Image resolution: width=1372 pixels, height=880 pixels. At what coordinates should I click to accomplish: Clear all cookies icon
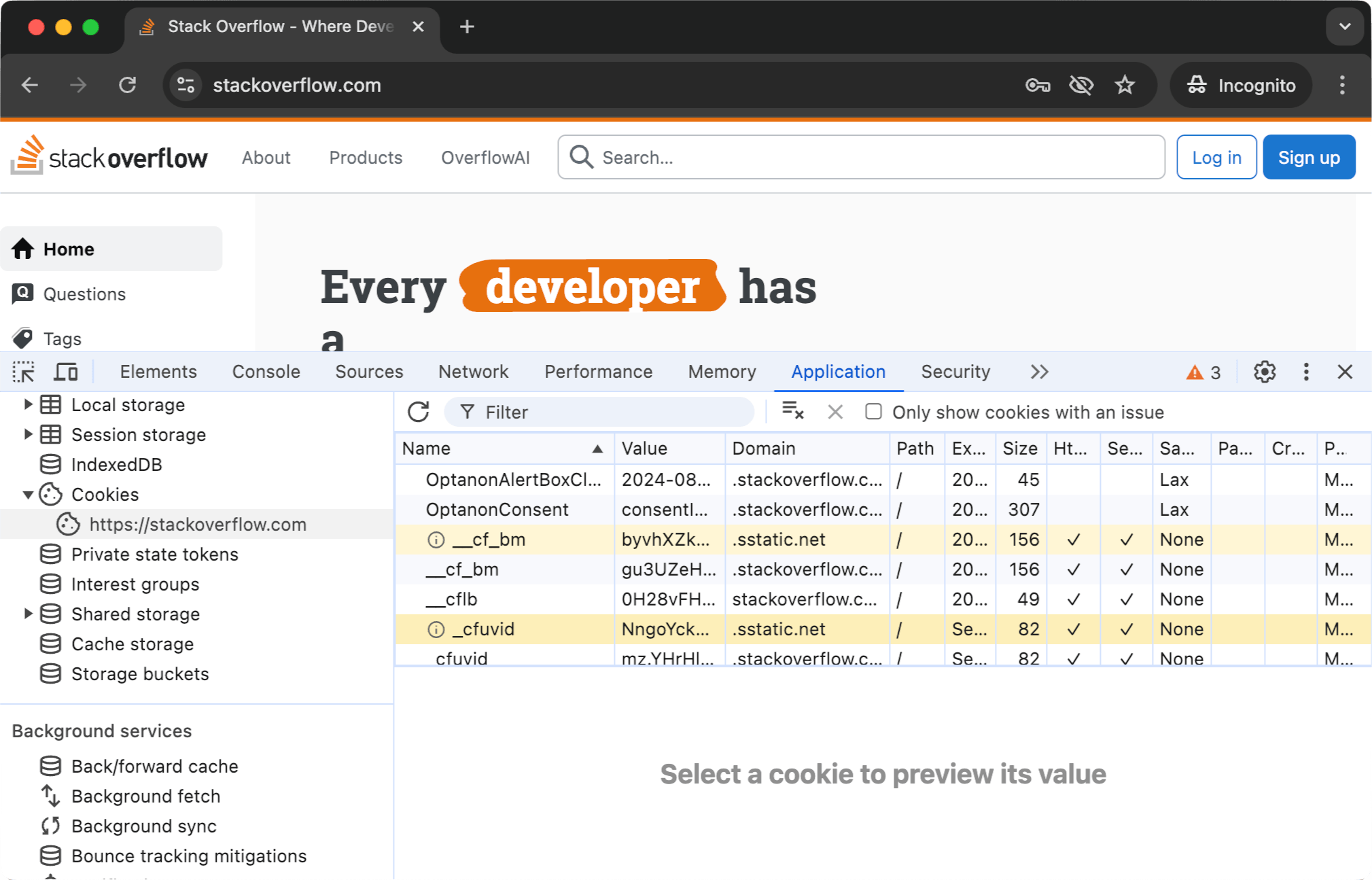point(792,412)
